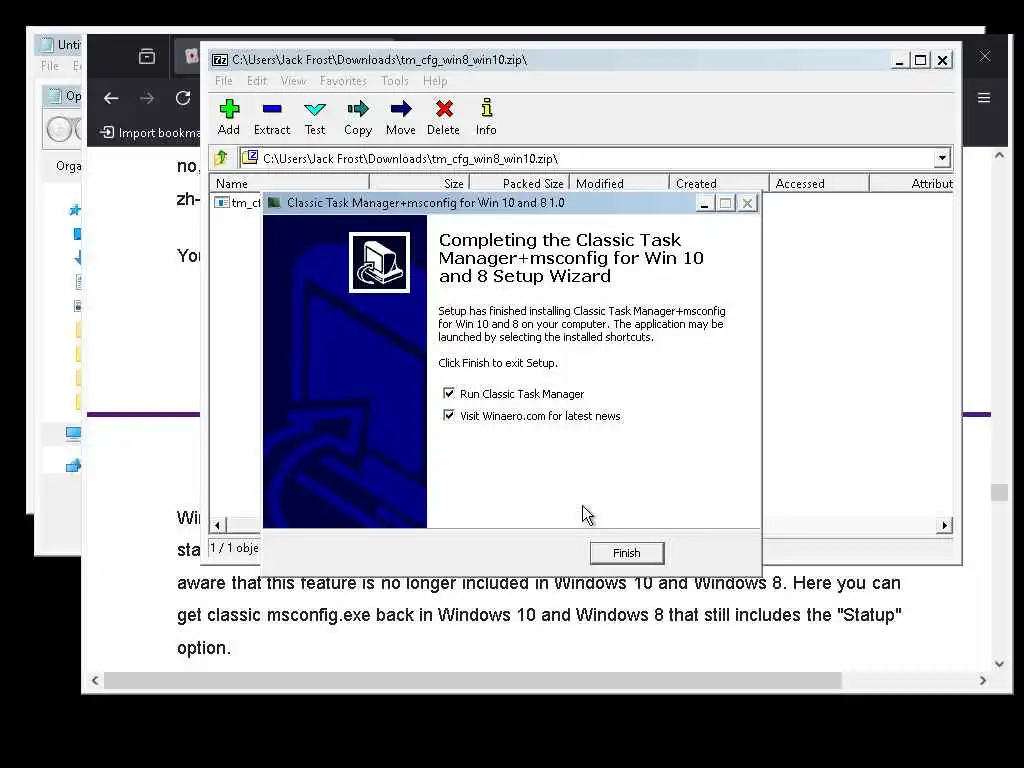Open the browser tab overview icon
1024x768 pixels.
147,57
